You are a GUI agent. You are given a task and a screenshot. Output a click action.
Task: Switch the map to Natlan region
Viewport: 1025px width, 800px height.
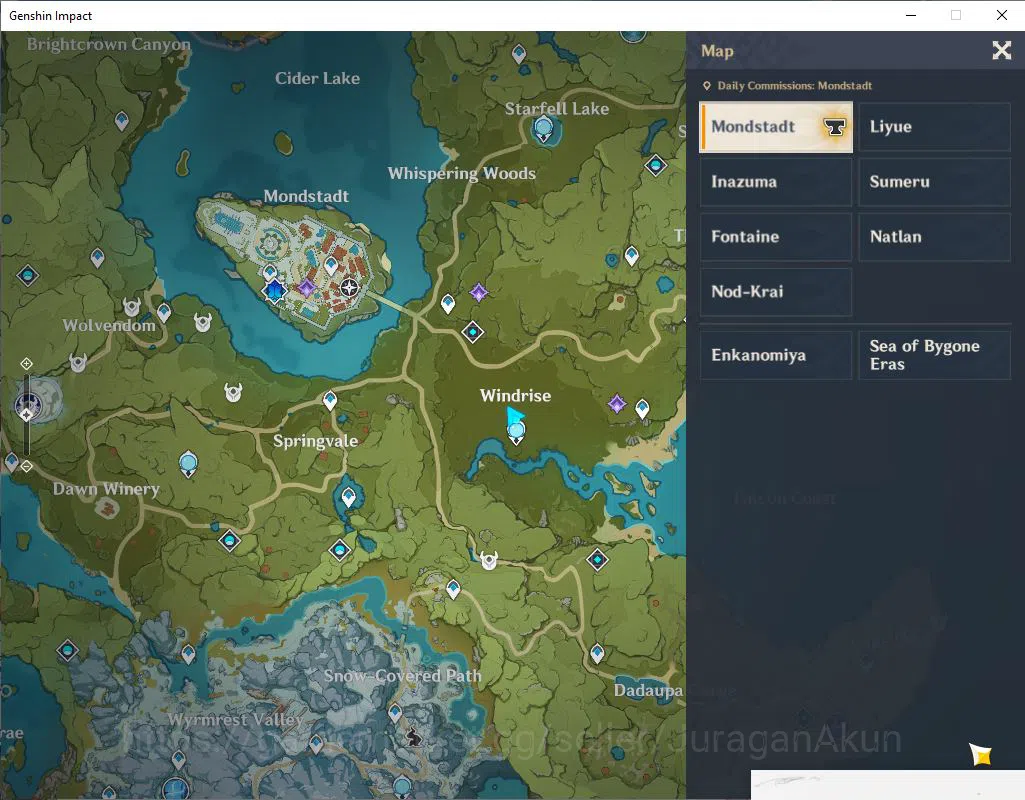[934, 237]
